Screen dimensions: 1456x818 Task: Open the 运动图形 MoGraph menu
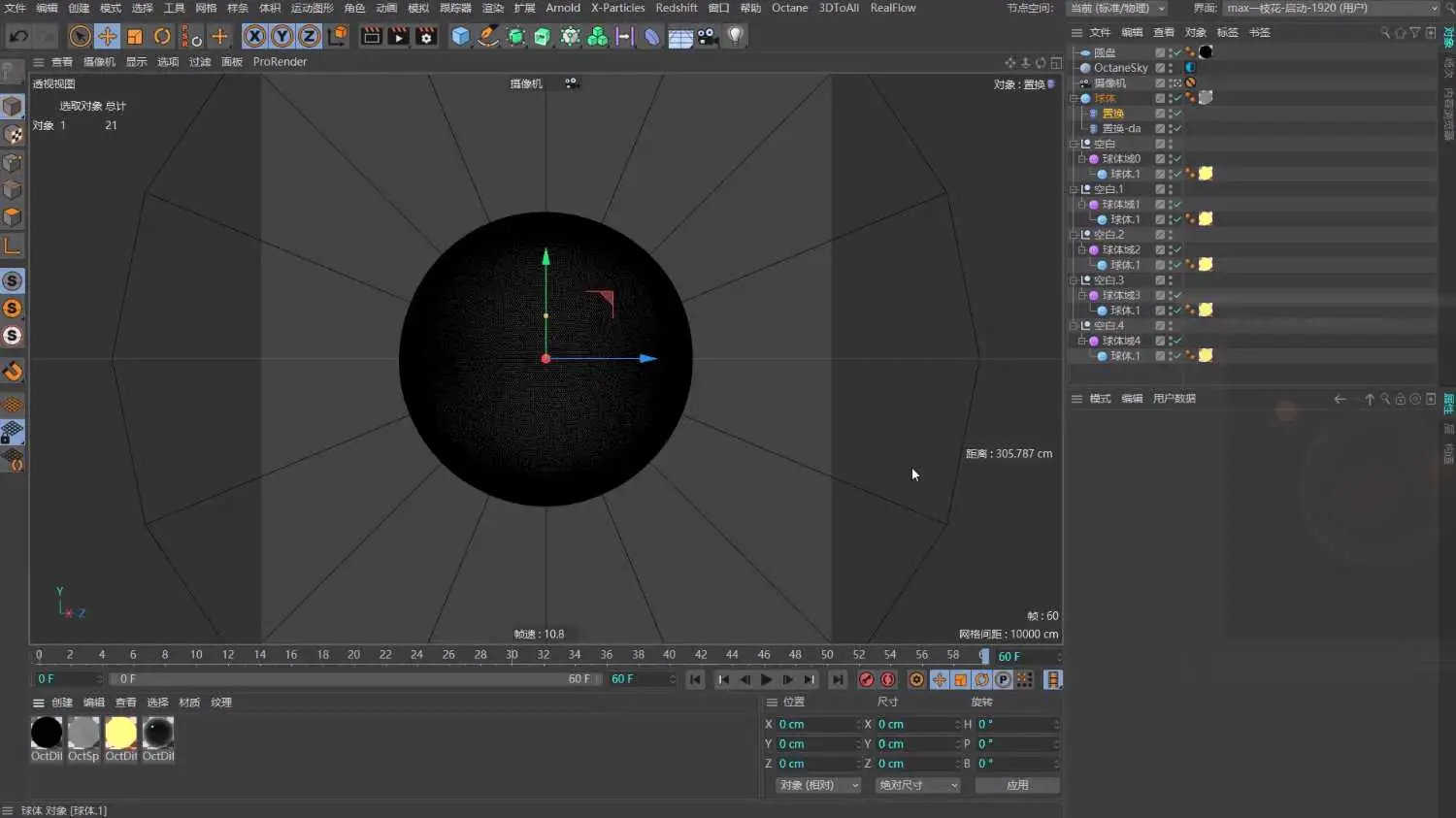[312, 8]
